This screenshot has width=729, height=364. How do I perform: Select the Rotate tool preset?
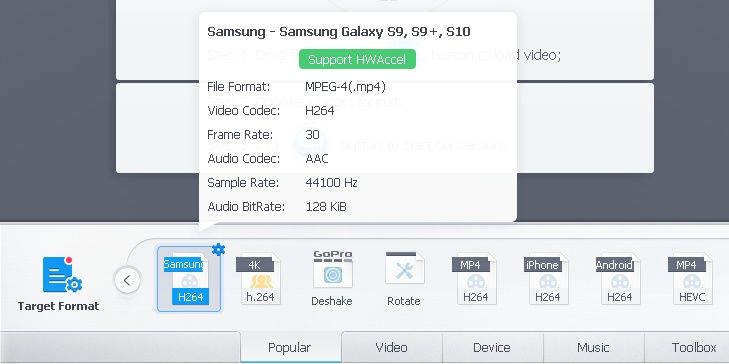coord(404,279)
